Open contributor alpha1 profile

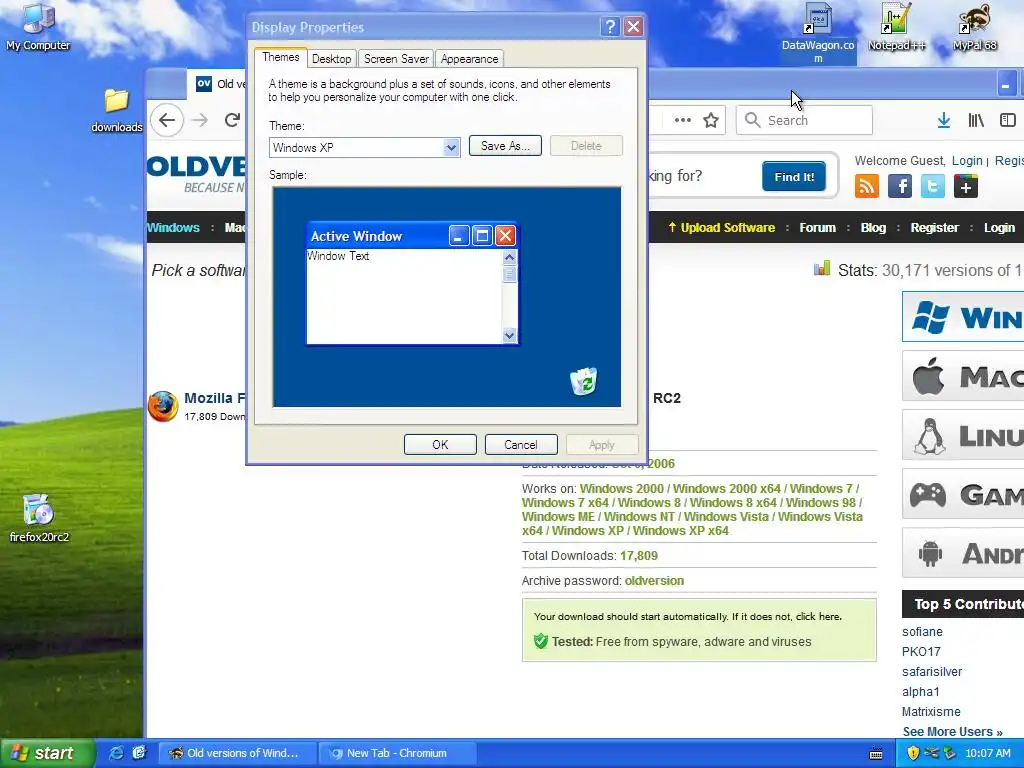(921, 692)
